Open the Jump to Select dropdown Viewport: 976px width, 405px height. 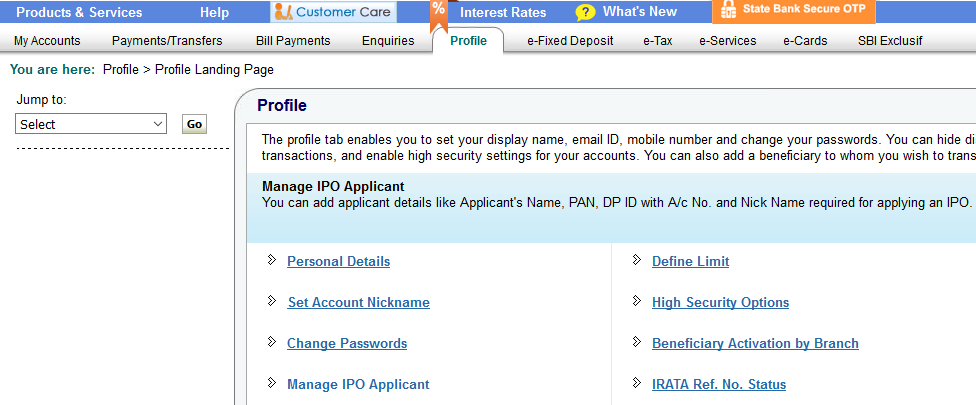coord(91,124)
